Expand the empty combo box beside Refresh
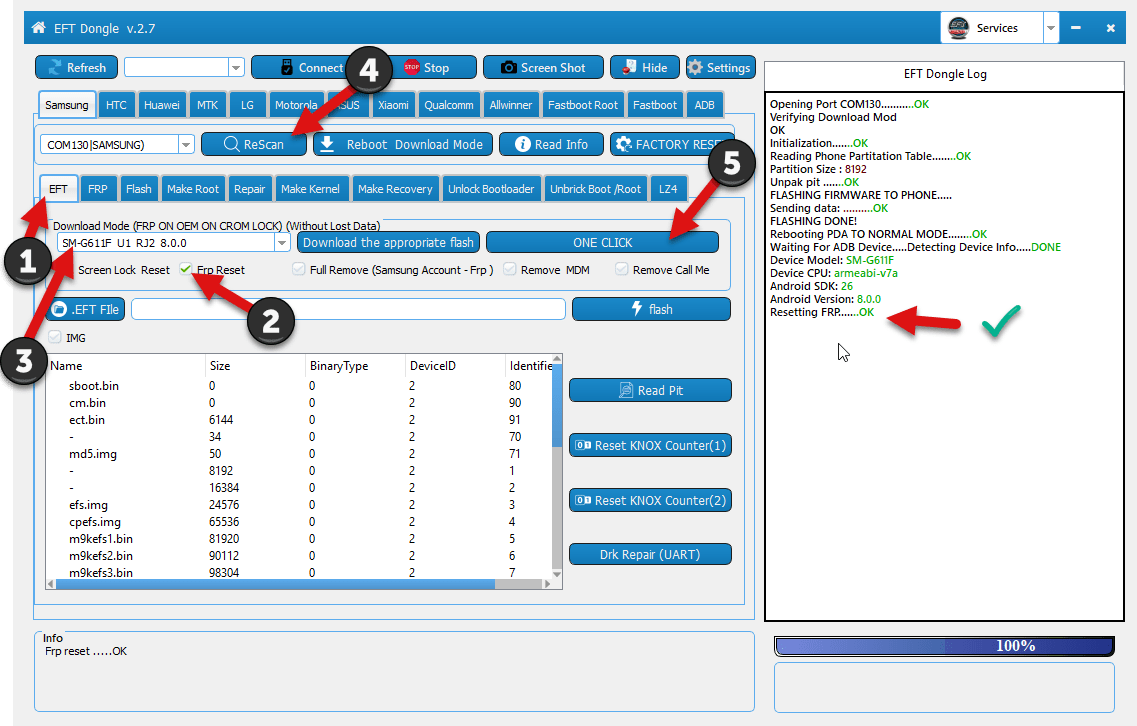The height and width of the screenshot is (726, 1137). click(x=236, y=67)
